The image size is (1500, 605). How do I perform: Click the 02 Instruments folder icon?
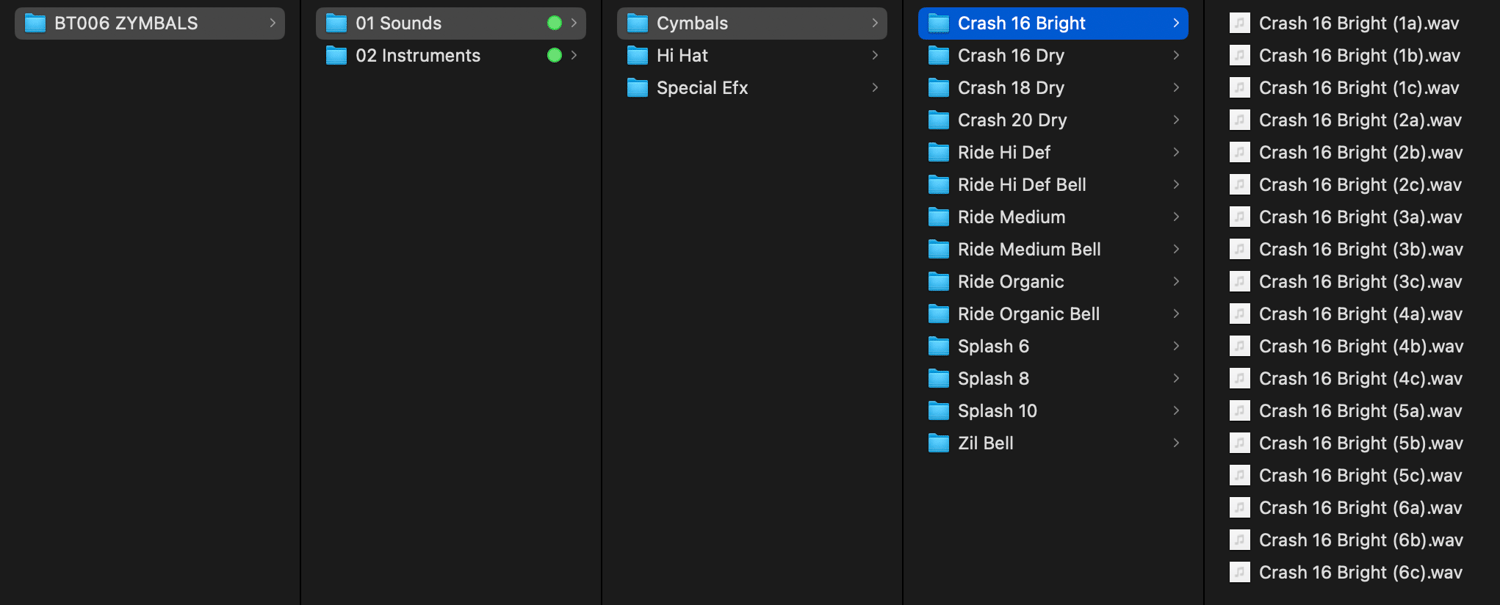(x=336, y=56)
